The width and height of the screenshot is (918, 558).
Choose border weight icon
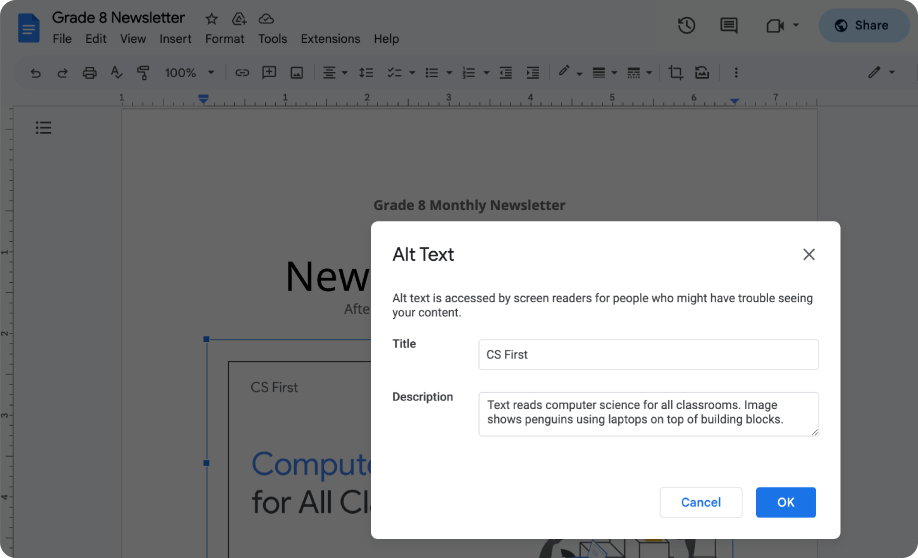598,73
